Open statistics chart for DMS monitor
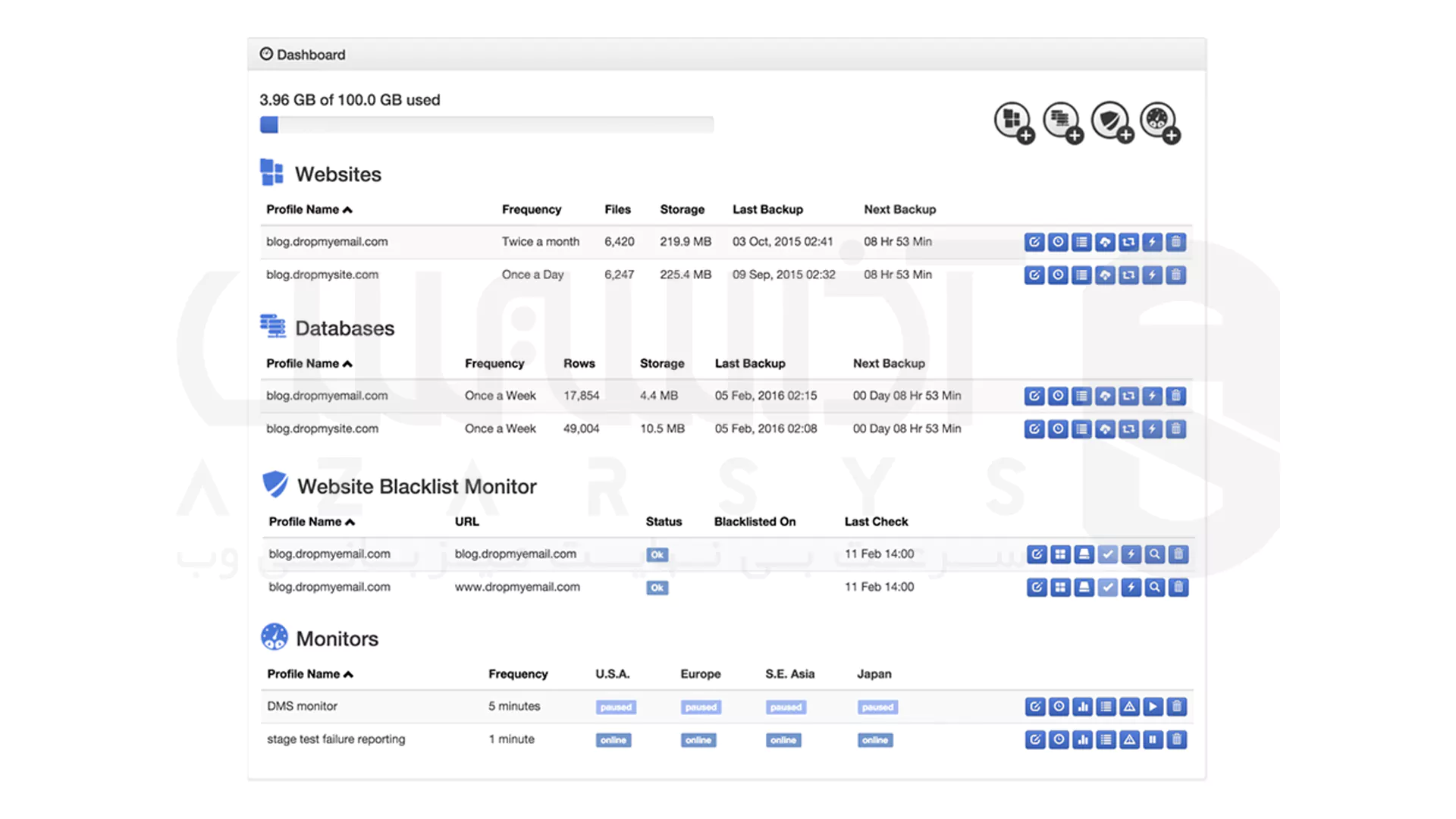Screen dimensions: 1456x819 (1082, 707)
